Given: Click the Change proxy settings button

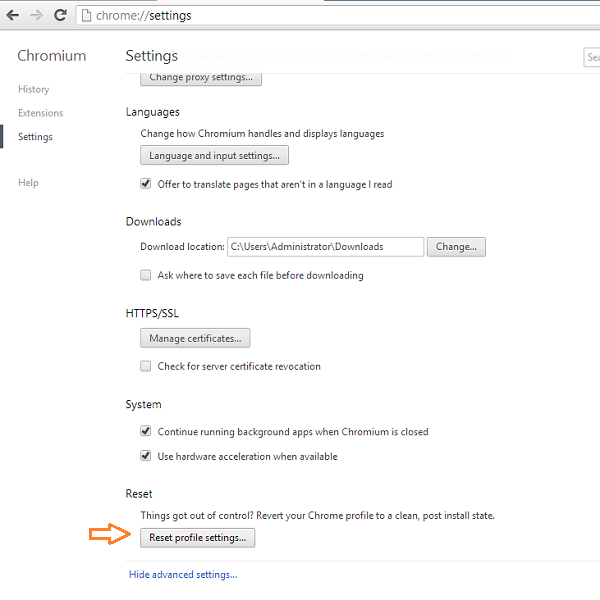Looking at the screenshot, I should [201, 77].
